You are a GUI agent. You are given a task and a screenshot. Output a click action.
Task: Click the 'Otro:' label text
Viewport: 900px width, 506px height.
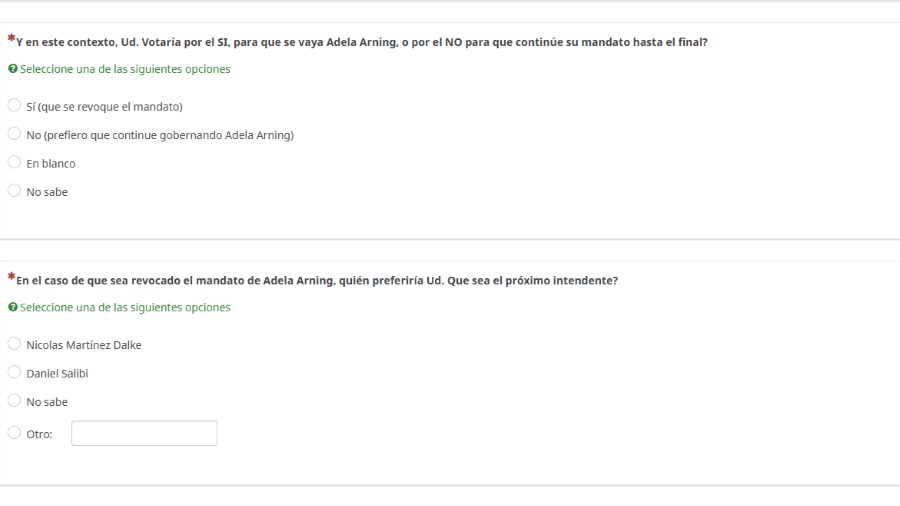(x=39, y=434)
